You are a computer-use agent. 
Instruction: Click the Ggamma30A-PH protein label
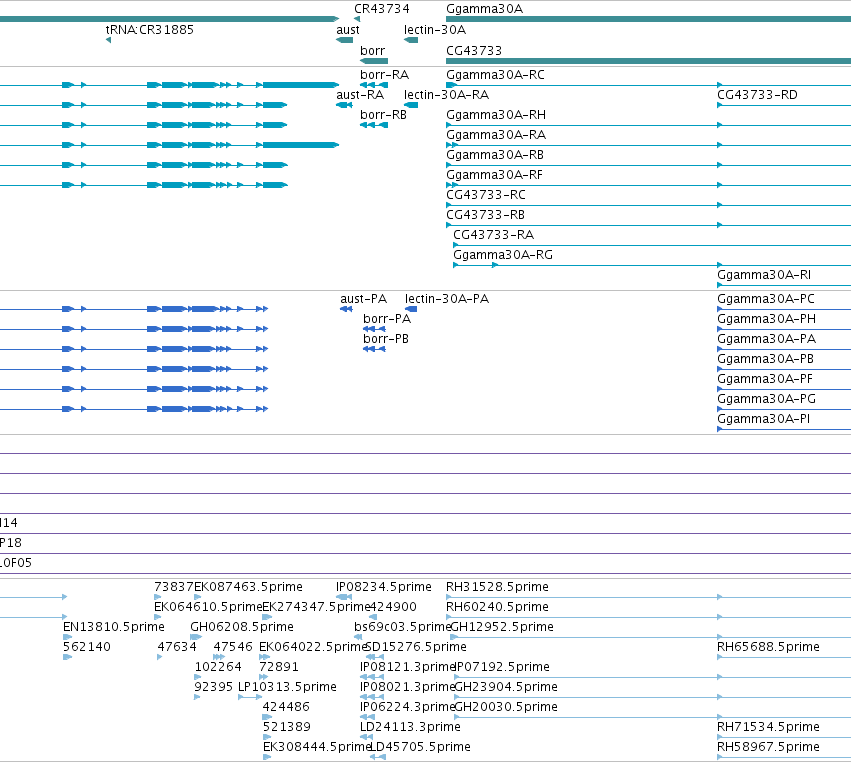pyautogui.click(x=766, y=319)
